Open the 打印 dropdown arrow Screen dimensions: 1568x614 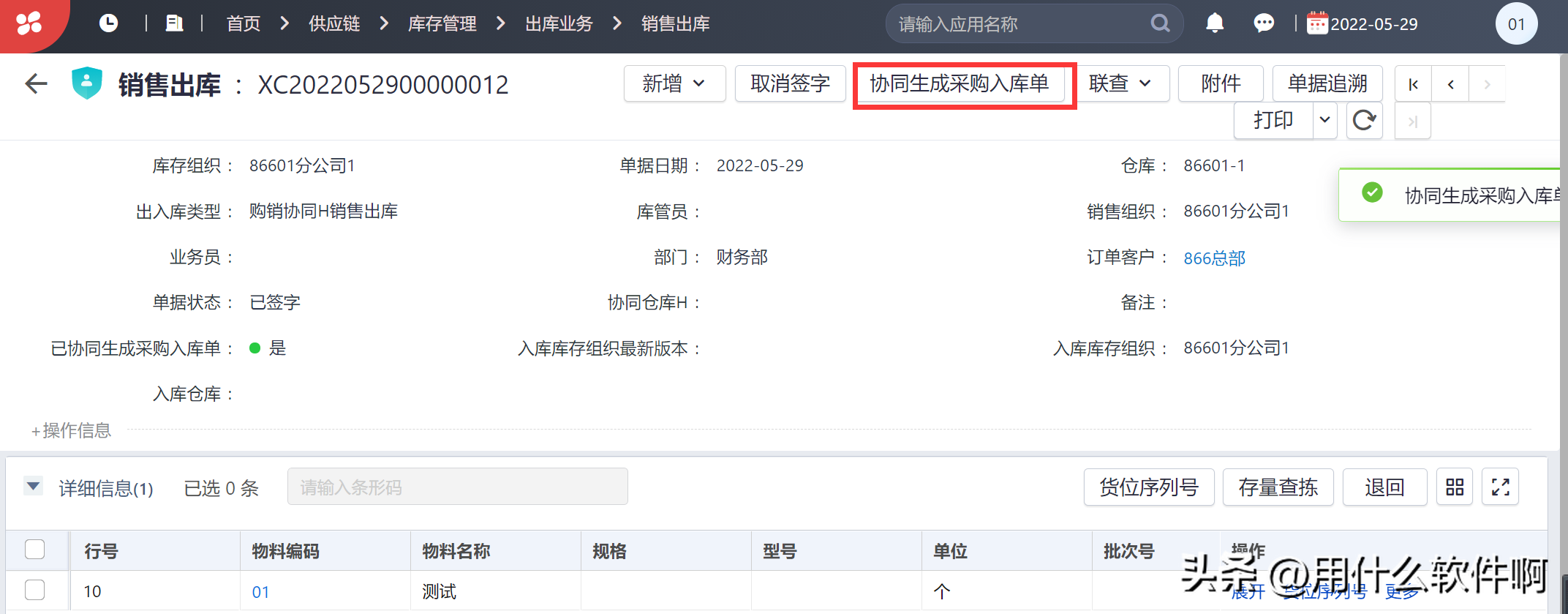(1324, 120)
